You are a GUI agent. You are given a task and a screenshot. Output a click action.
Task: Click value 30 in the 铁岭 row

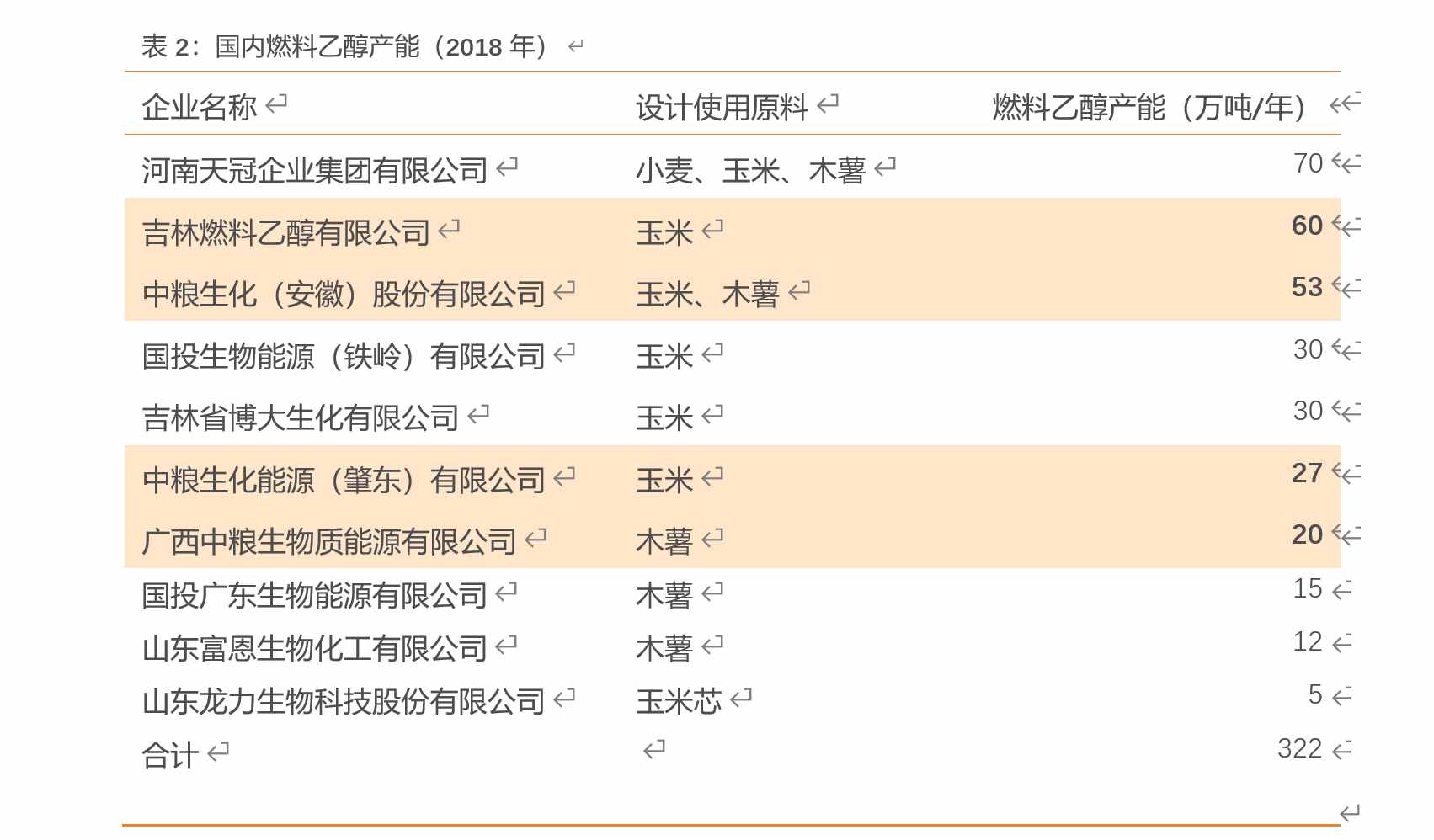pos(1308,349)
